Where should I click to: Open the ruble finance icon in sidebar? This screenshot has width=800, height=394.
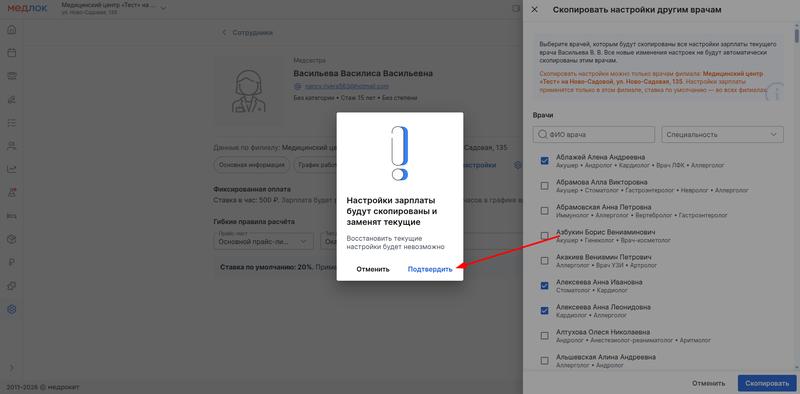tap(11, 263)
